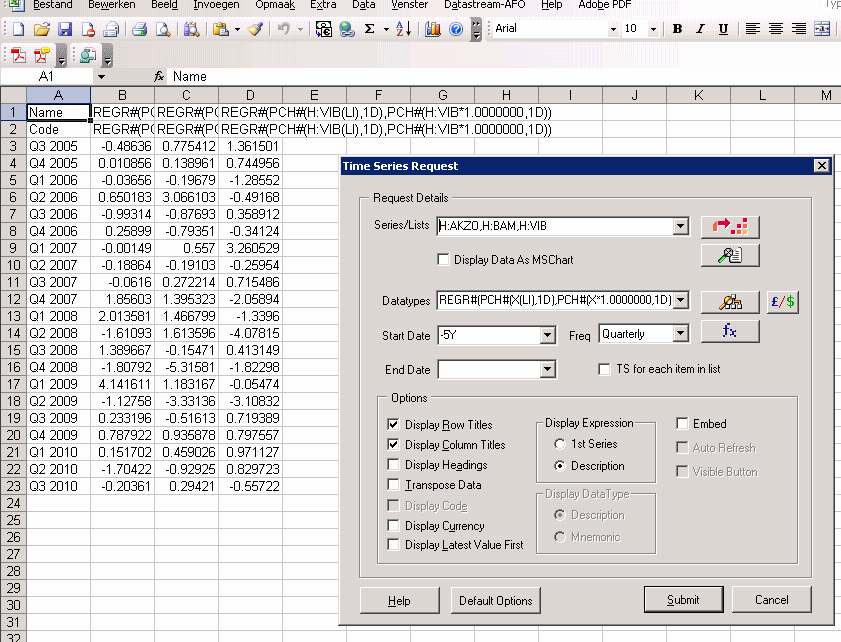Open the Start Date dropdown

click(x=547, y=336)
